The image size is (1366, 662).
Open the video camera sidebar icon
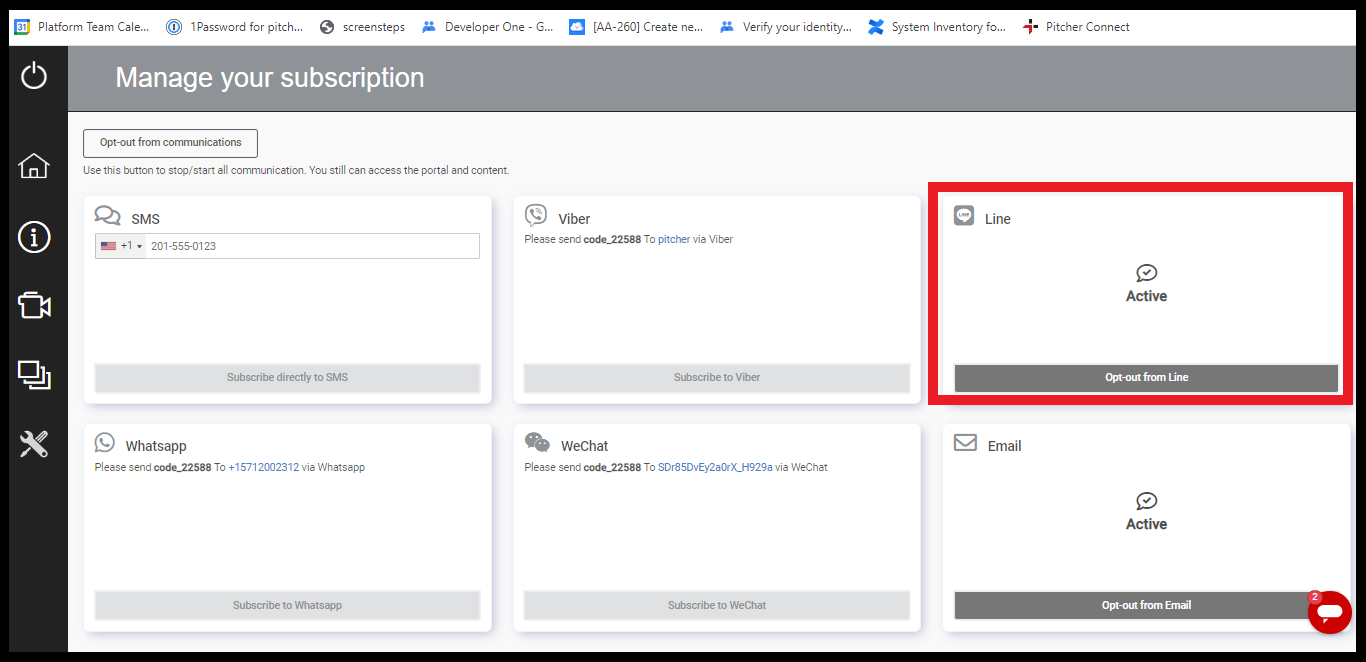pyautogui.click(x=34, y=306)
